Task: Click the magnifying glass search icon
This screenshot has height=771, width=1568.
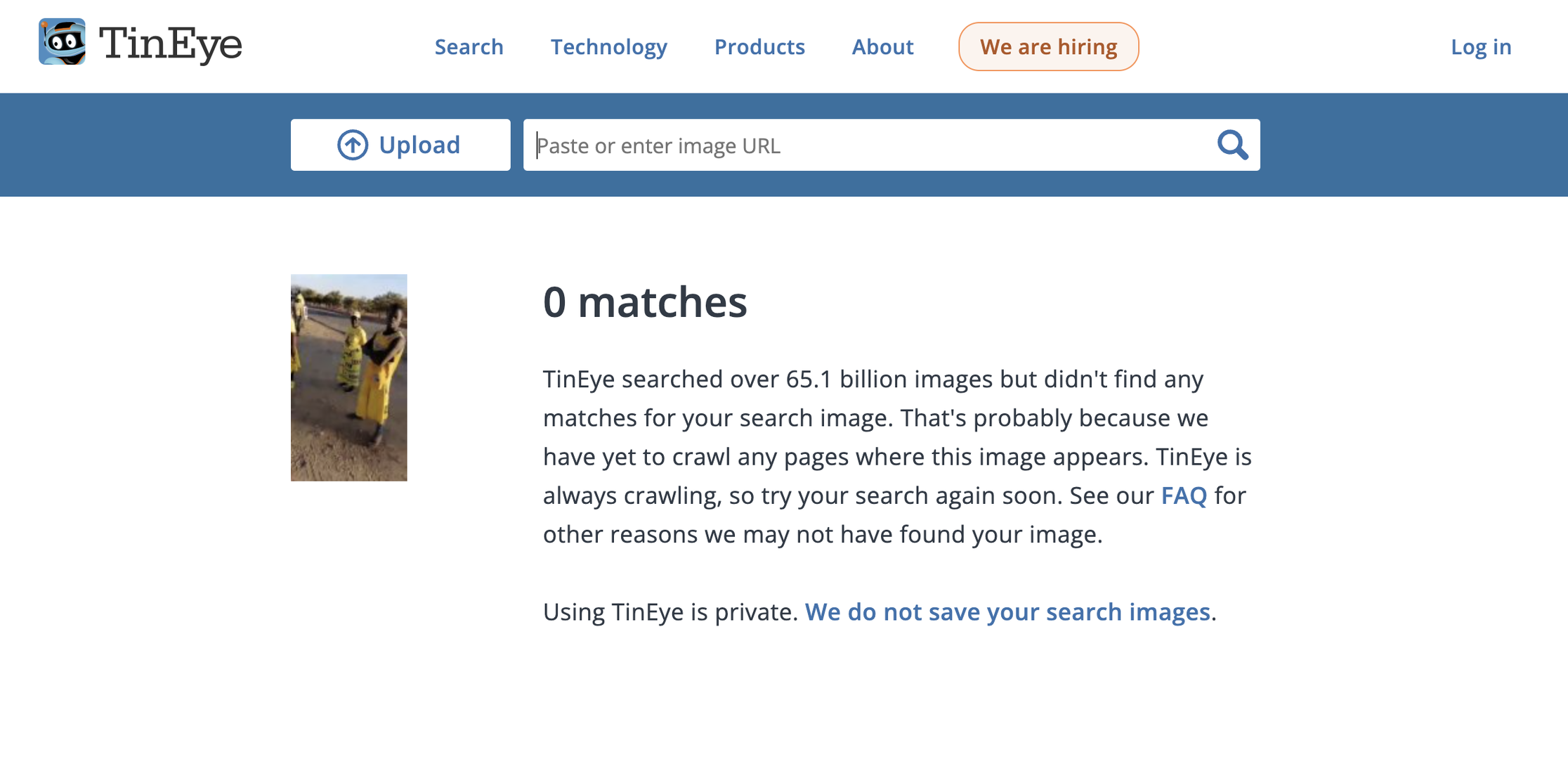Action: (x=1232, y=145)
